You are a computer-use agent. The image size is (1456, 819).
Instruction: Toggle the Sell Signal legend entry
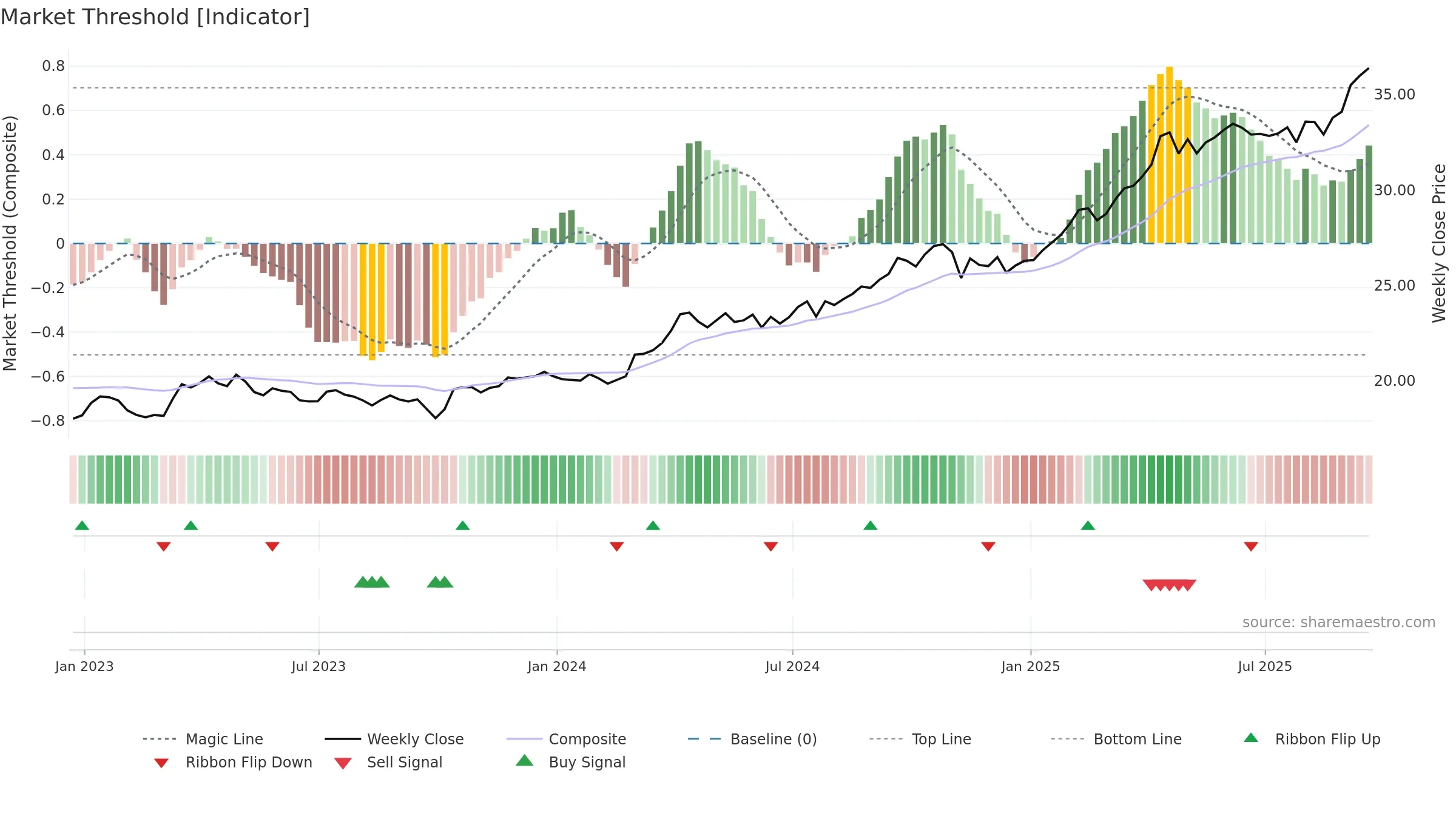tap(388, 762)
